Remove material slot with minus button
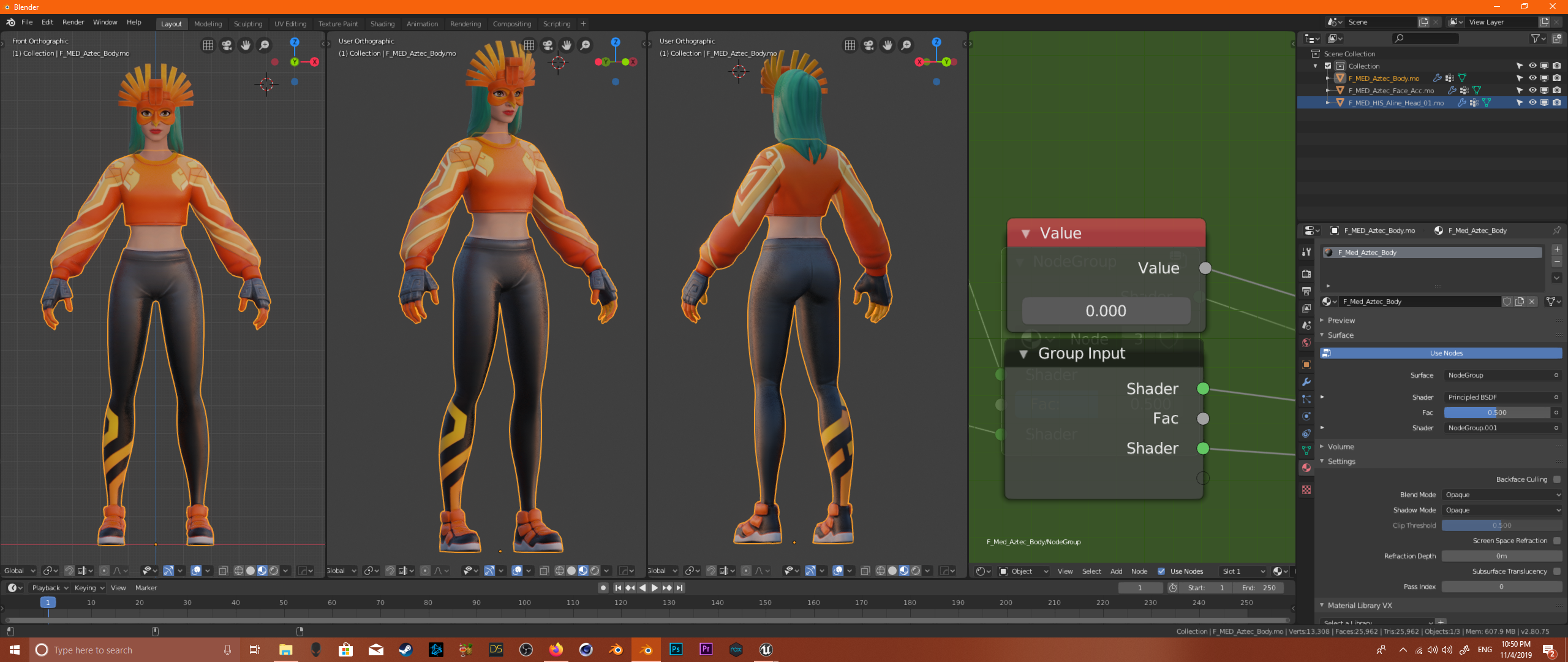1568x662 pixels. coord(1557,262)
